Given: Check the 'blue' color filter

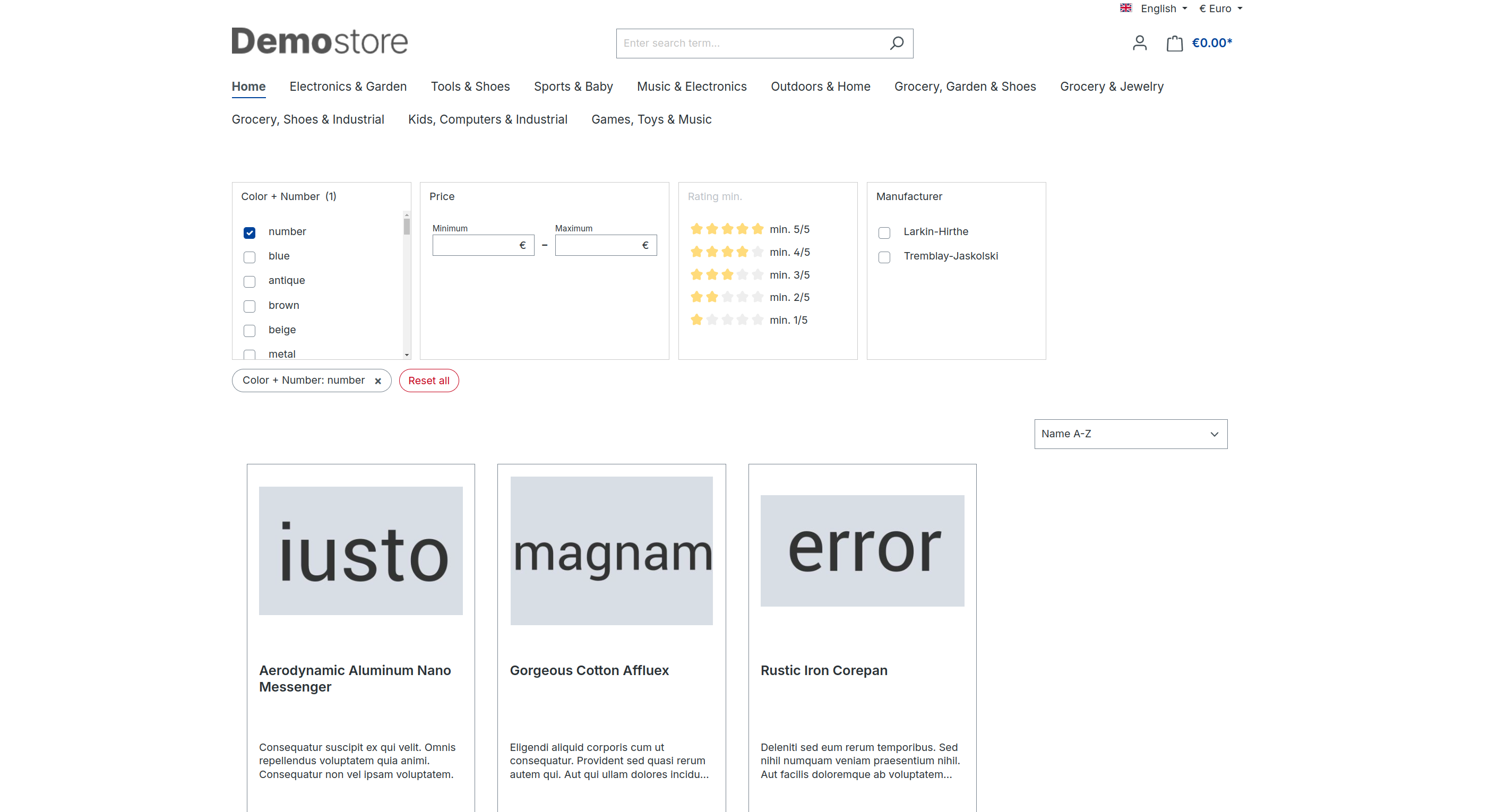Looking at the screenshot, I should coord(249,257).
